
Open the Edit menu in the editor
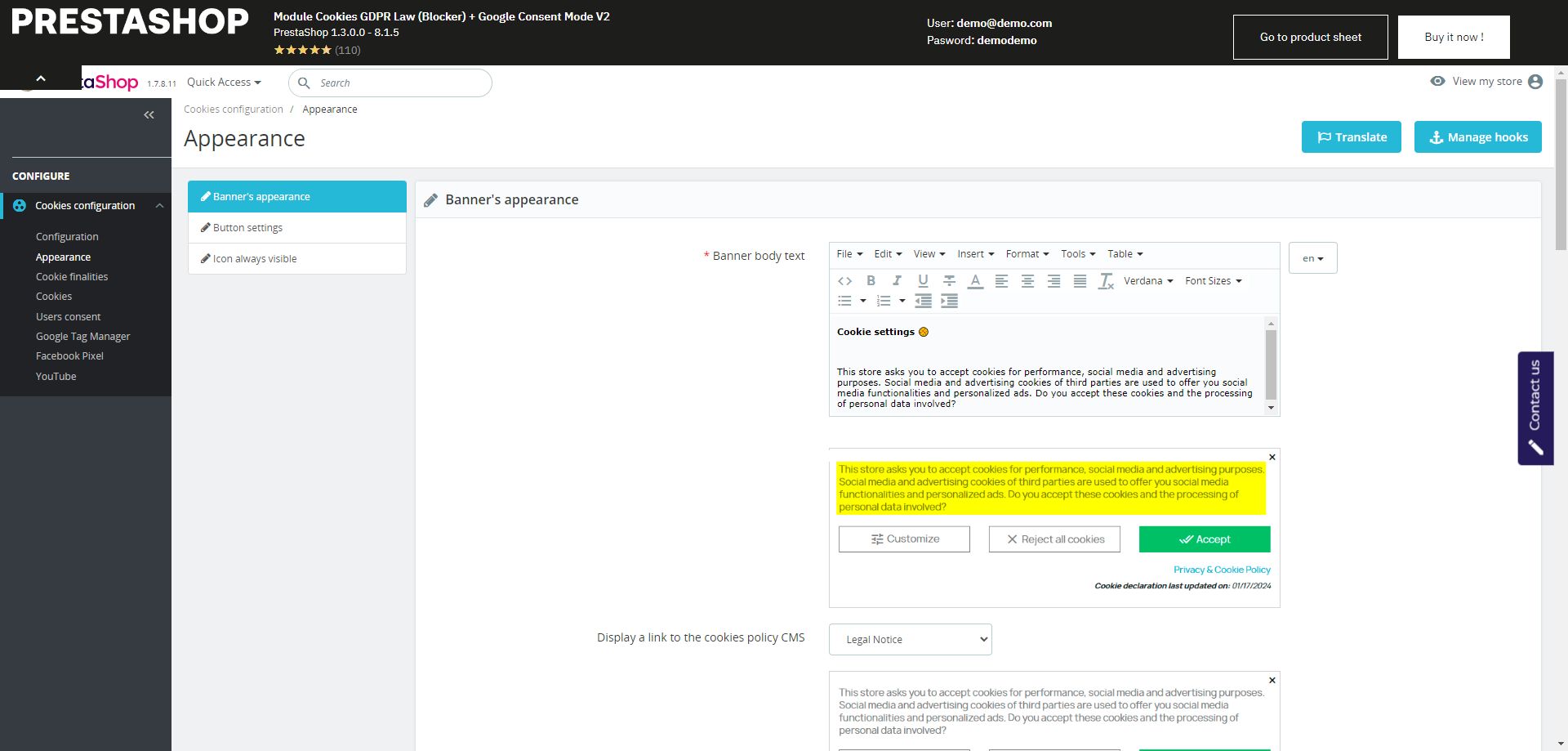coord(888,254)
